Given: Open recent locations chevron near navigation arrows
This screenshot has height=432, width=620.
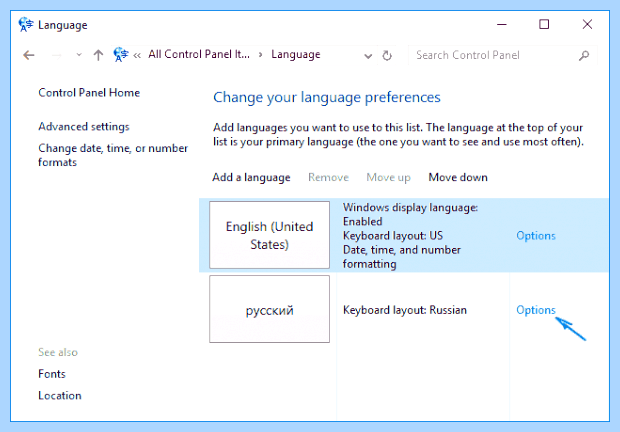Looking at the screenshot, I should click(x=79, y=55).
